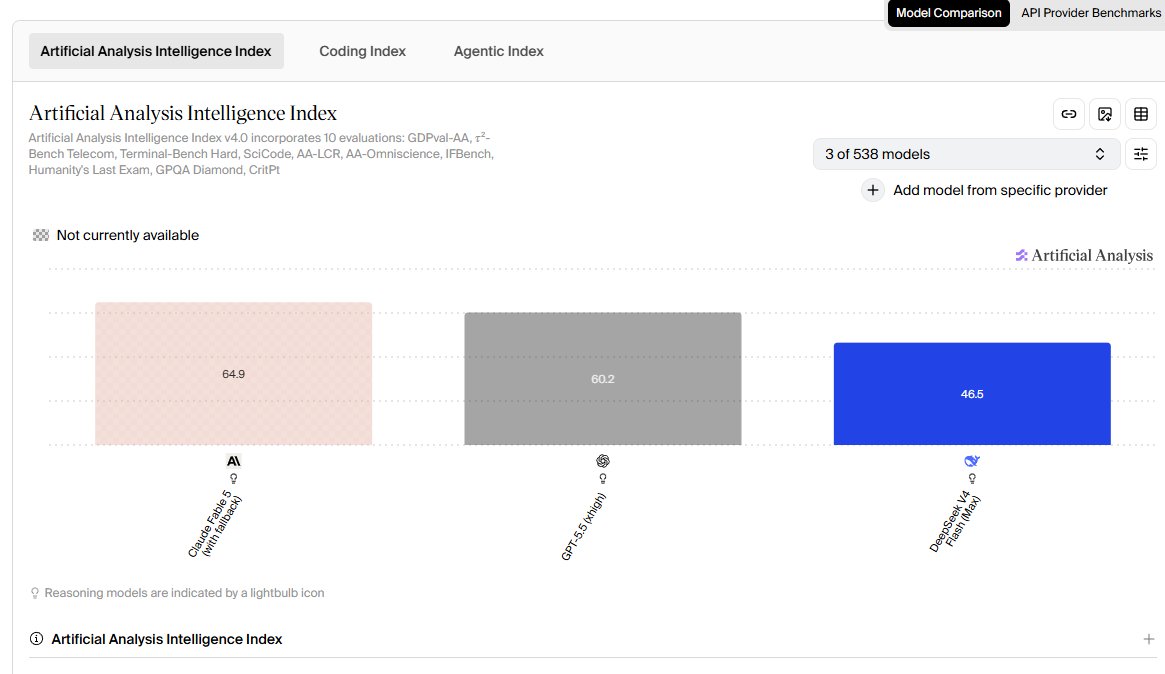Switch to the Coding Index tab
Screen dimensions: 1165x674
[x=363, y=51]
